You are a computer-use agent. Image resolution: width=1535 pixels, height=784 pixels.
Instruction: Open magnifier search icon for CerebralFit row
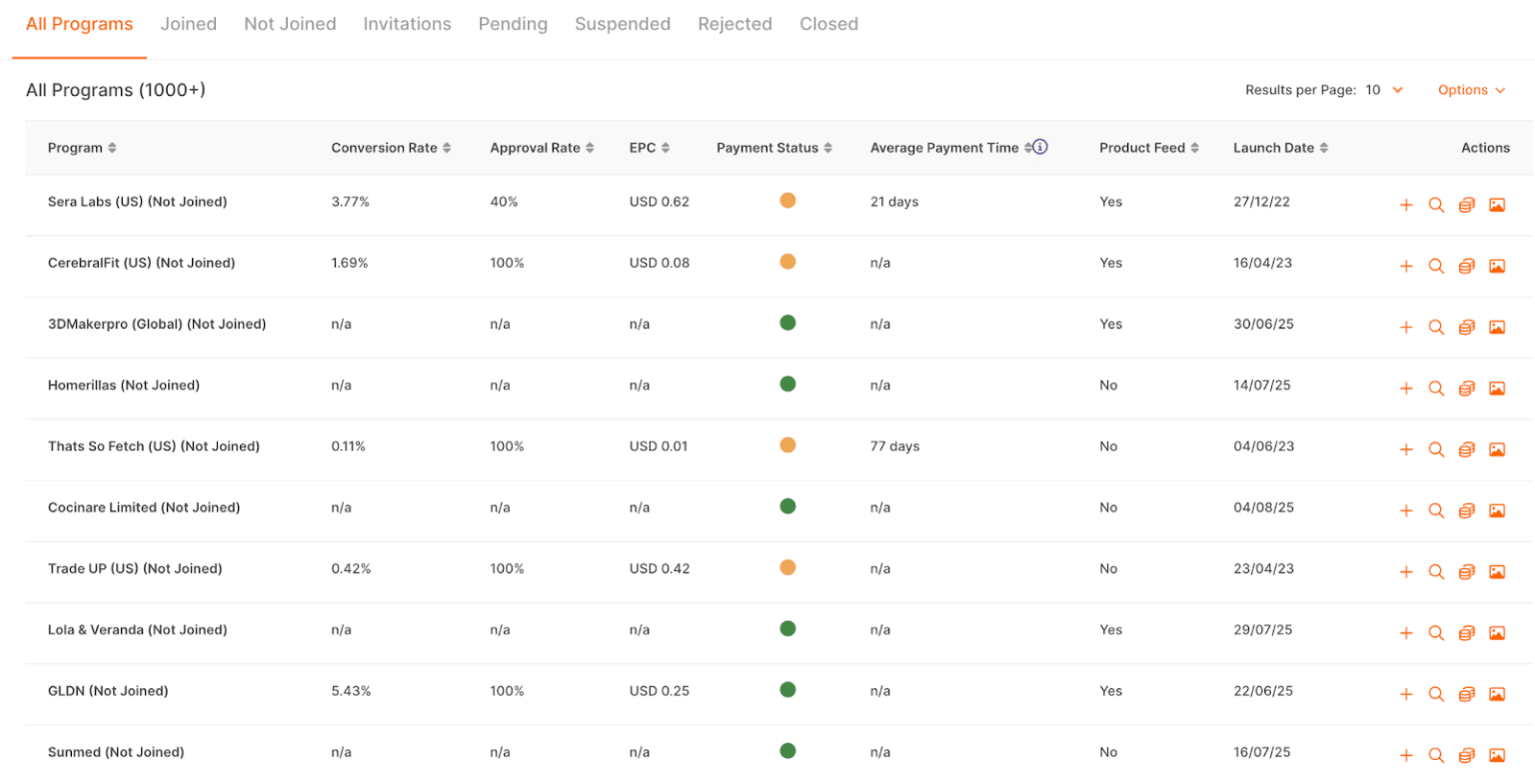(x=1436, y=266)
